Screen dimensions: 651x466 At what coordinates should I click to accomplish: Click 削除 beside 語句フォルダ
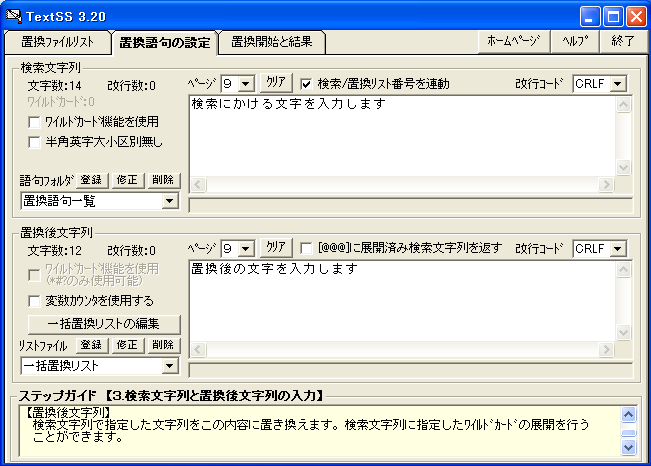pos(163,180)
